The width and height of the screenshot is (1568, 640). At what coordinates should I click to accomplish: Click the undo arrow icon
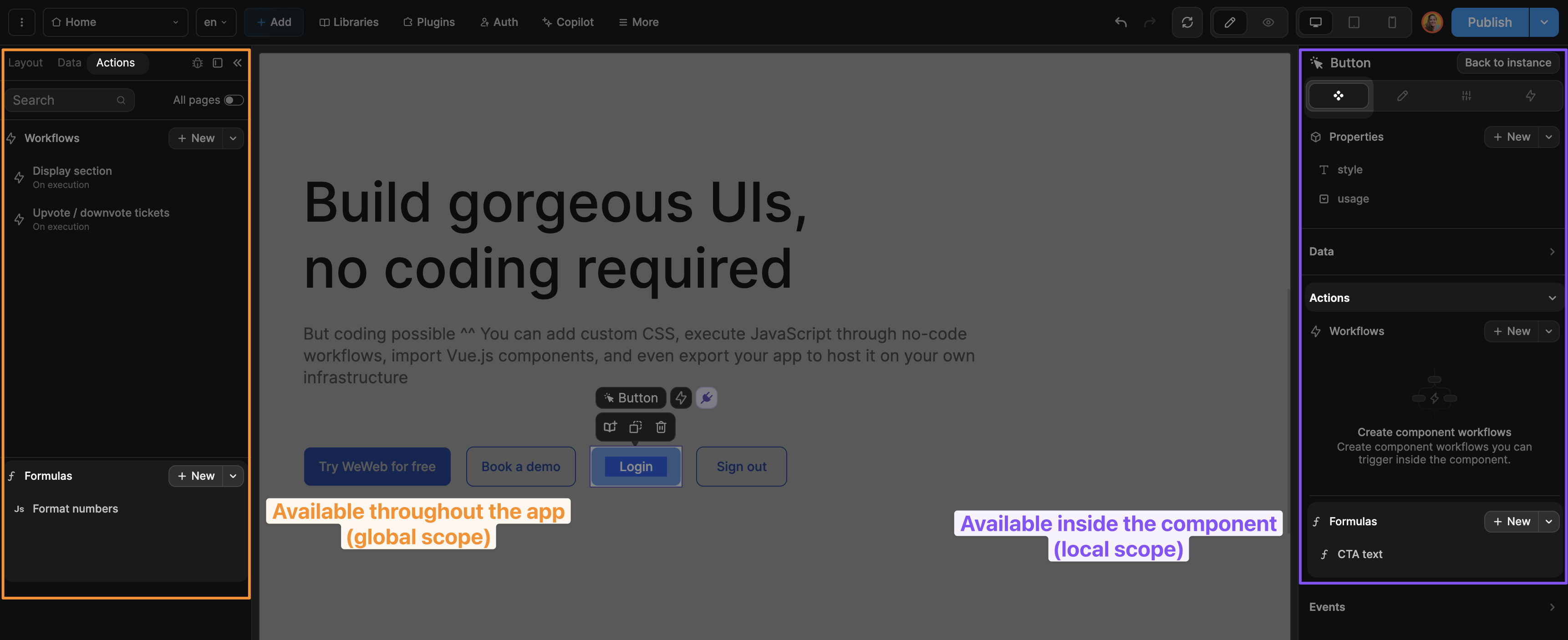1120,22
